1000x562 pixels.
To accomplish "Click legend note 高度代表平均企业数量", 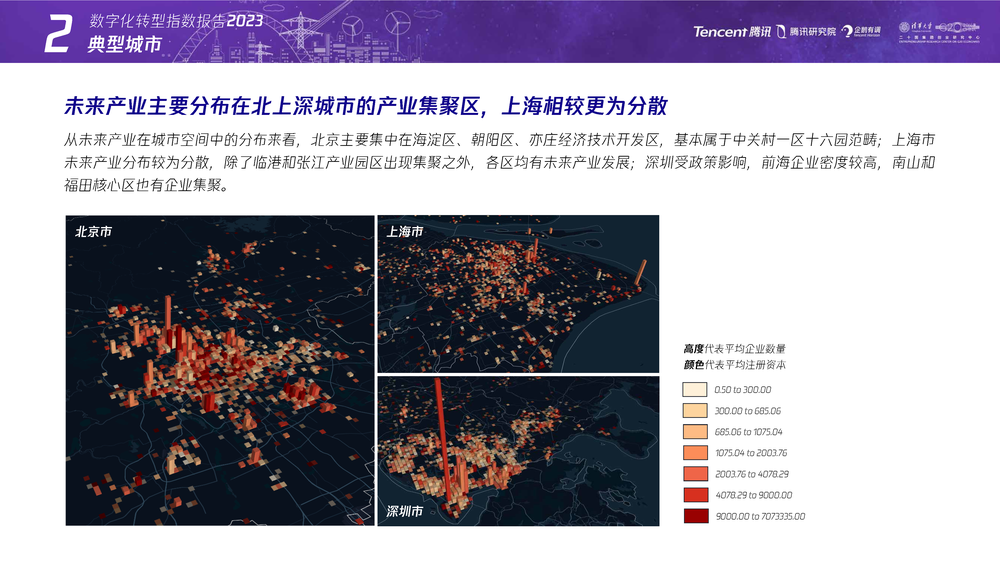I will [735, 348].
